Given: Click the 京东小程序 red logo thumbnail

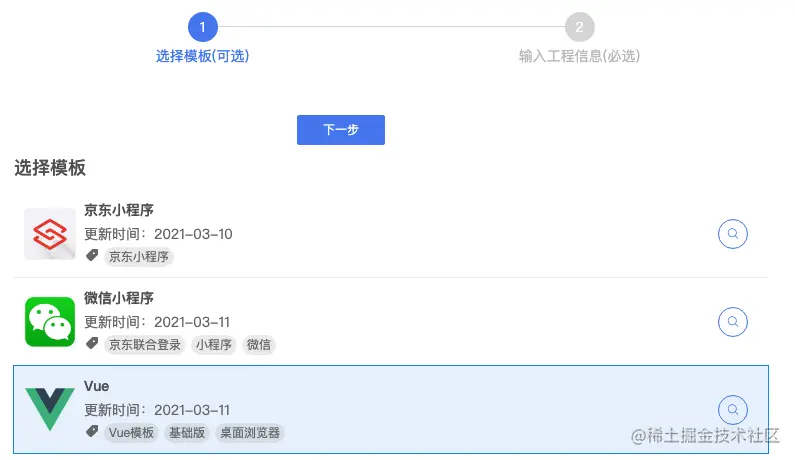Looking at the screenshot, I should pos(50,234).
